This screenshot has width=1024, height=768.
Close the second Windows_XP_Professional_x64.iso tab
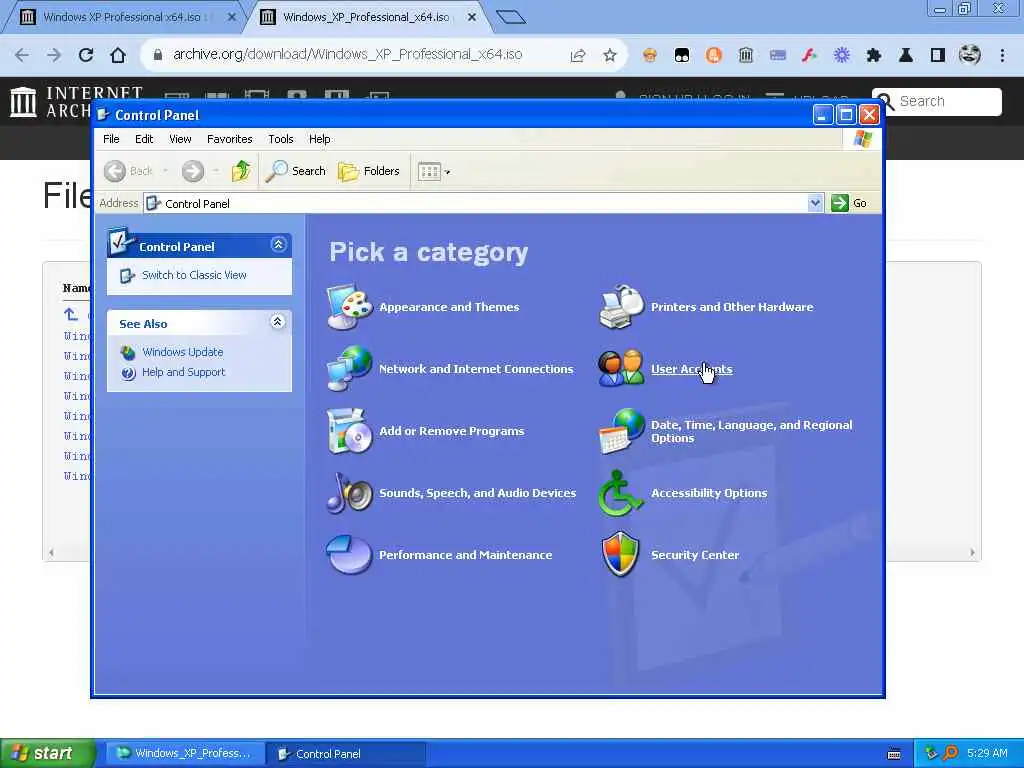[x=472, y=17]
